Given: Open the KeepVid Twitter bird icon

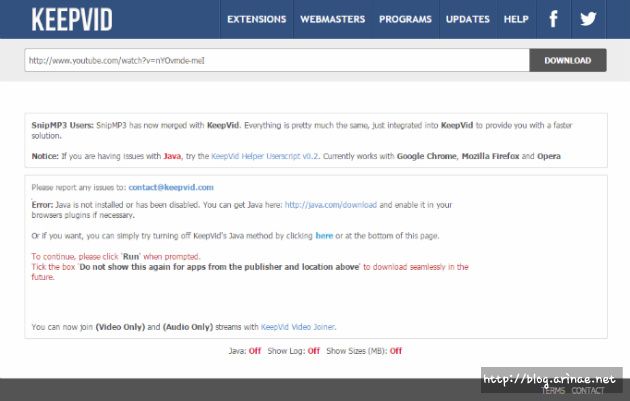Looking at the screenshot, I should click(588, 19).
